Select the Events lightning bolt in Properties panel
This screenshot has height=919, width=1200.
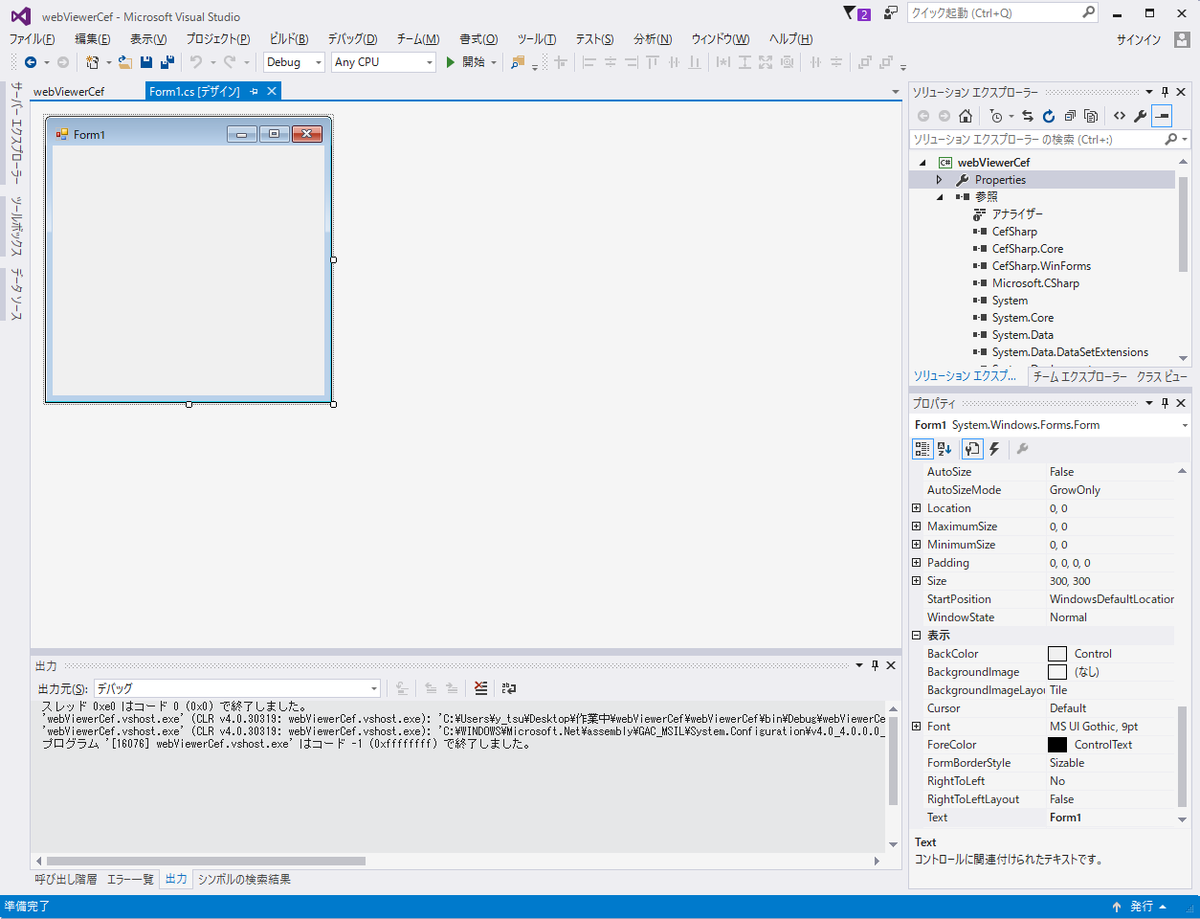click(993, 449)
